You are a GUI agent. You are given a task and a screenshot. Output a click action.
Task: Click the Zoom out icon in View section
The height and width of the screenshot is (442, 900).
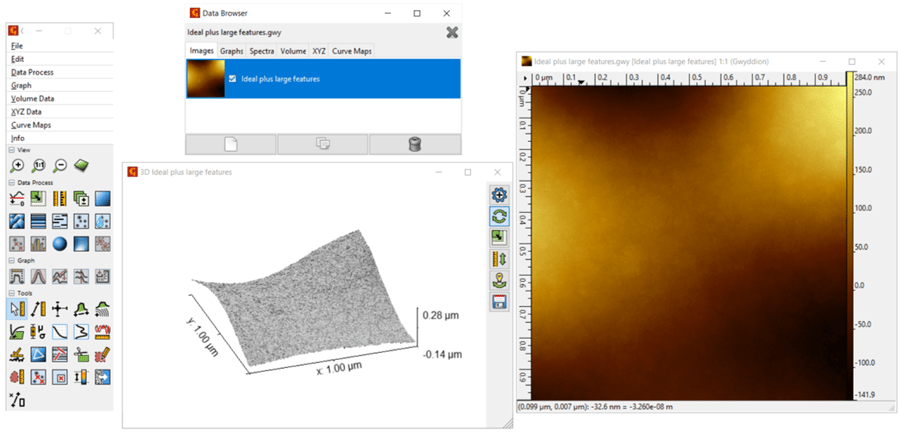point(60,166)
